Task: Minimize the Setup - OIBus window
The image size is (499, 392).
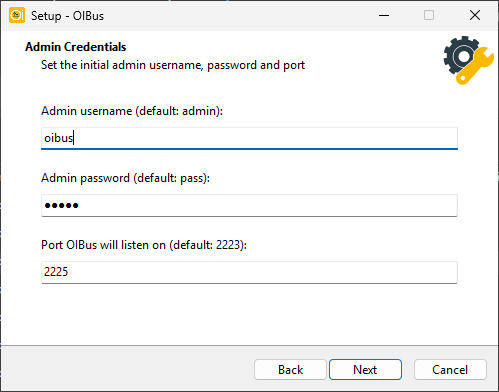Action: point(384,15)
